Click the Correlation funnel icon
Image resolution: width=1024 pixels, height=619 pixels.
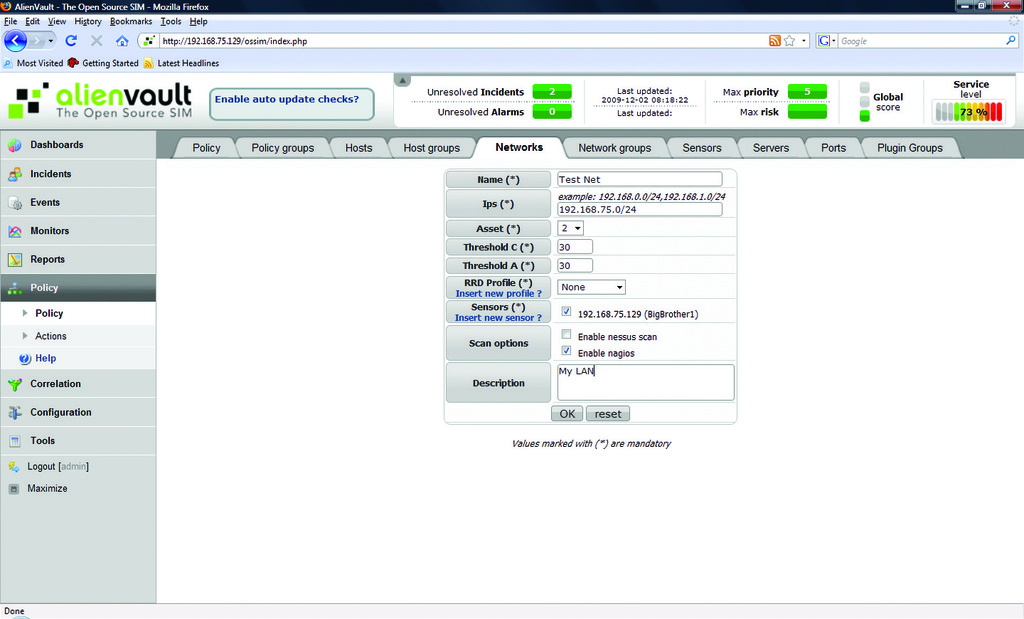click(x=14, y=384)
